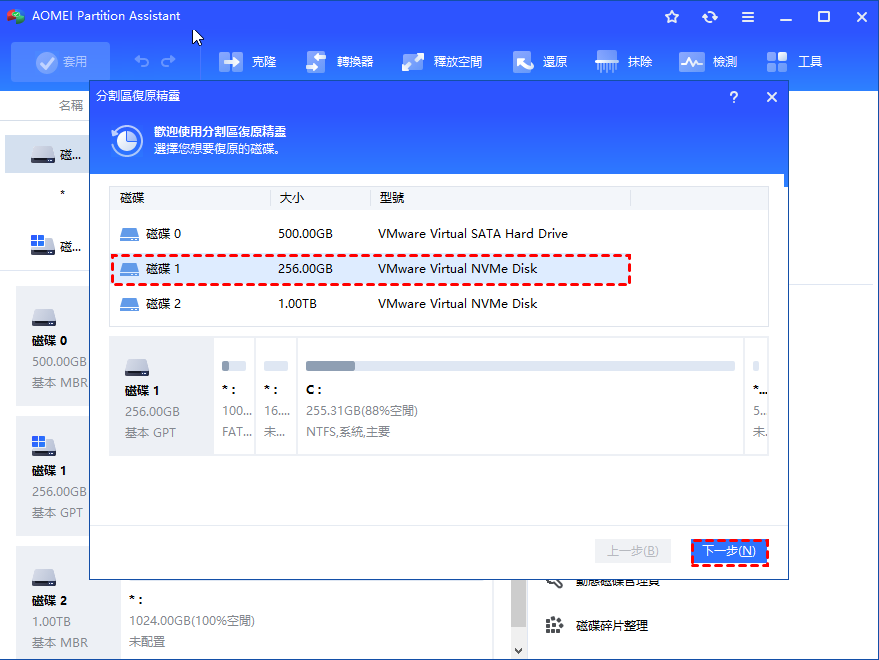Click the 型號 column header
This screenshot has height=660, width=879.
coord(500,198)
